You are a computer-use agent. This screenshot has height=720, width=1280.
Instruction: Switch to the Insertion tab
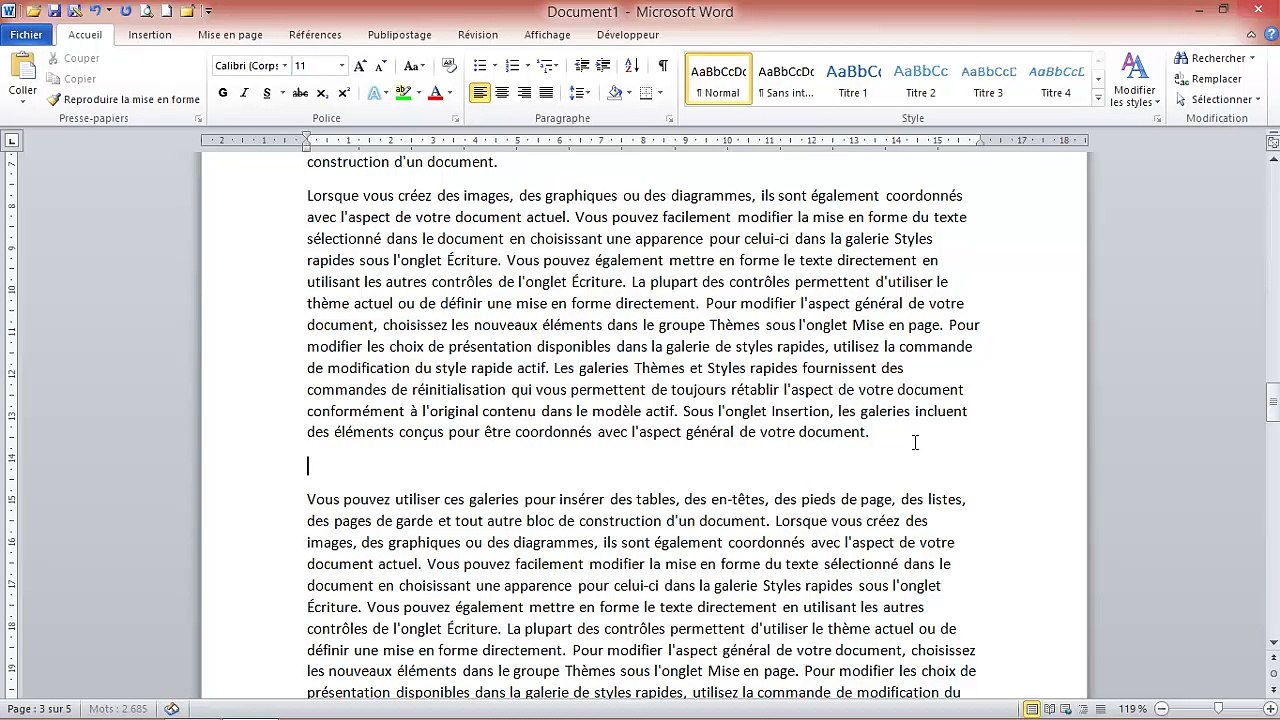[x=150, y=35]
